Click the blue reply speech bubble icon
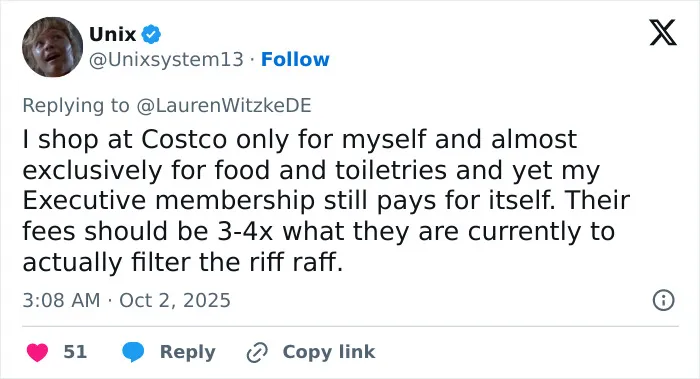Screen dimensions: 700x379 tap(133, 352)
